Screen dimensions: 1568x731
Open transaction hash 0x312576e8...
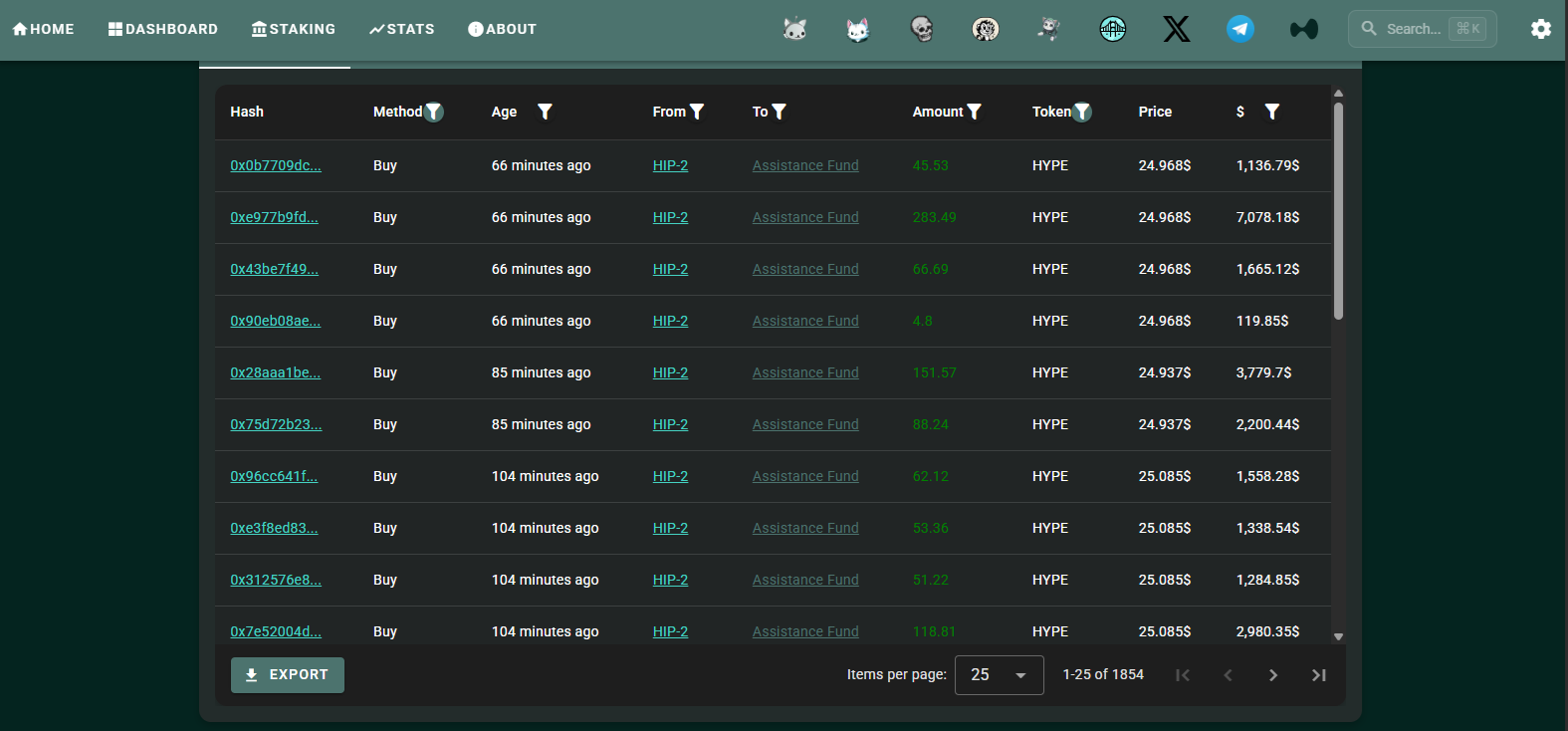(276, 580)
